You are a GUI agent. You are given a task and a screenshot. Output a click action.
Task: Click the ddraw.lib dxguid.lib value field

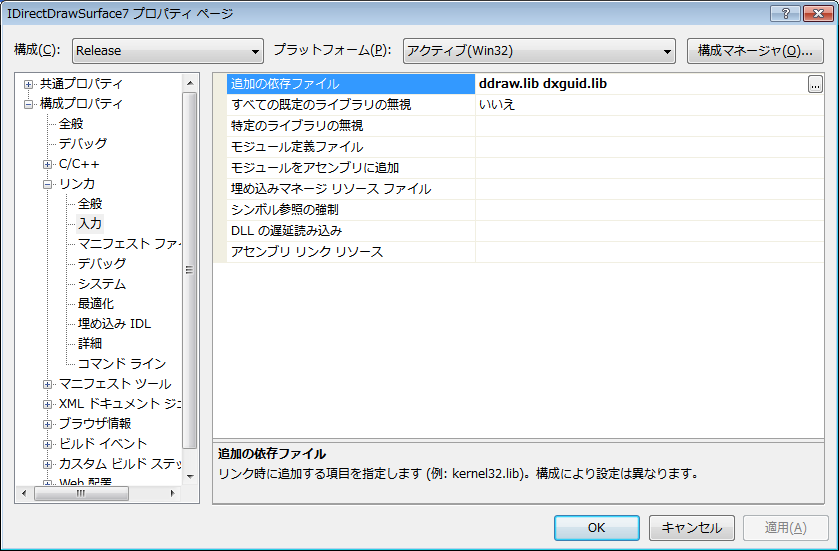[x=641, y=84]
